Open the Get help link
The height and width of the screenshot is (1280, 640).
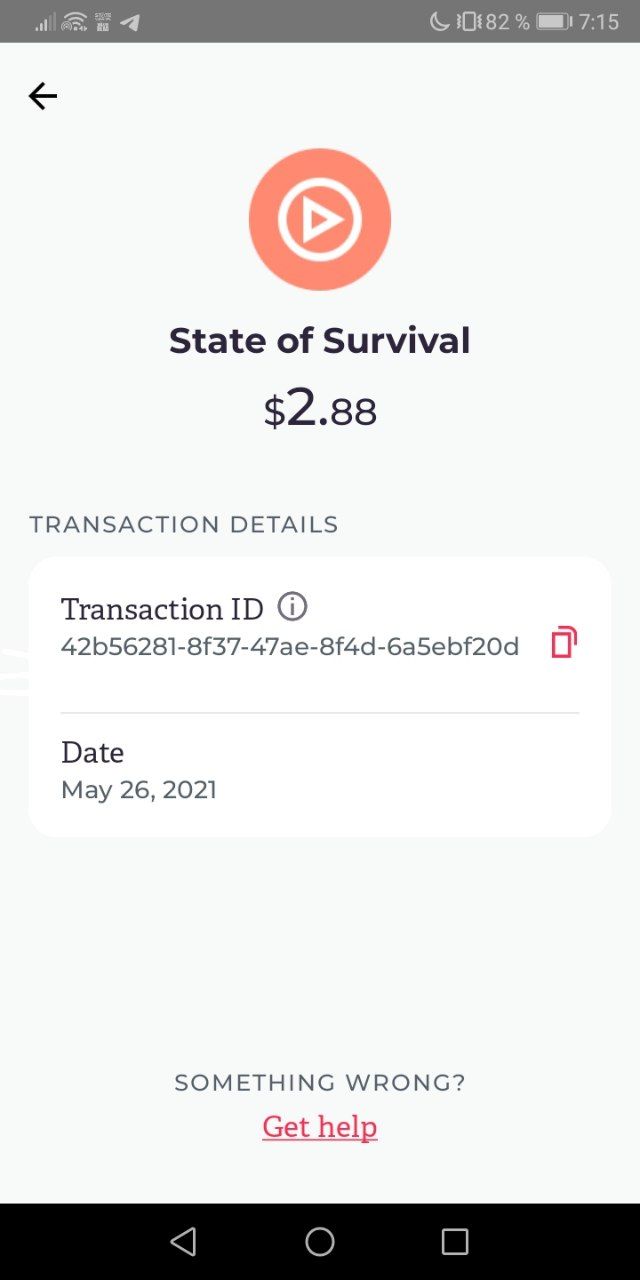(x=320, y=1127)
